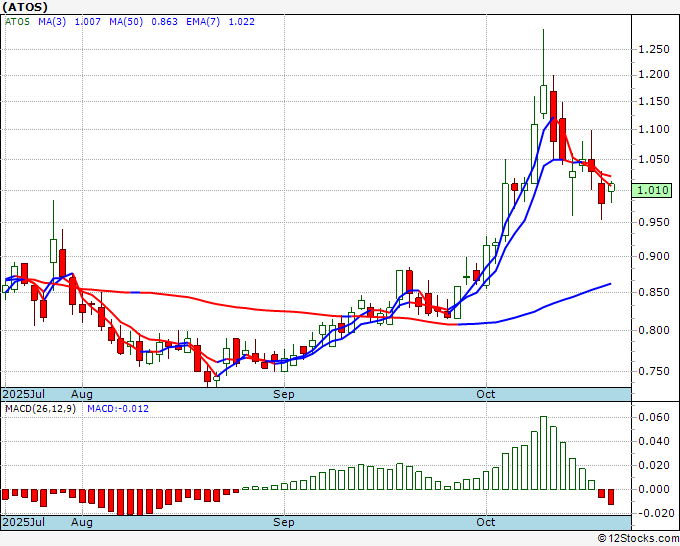Click the Aug marker on price chart axis
The image size is (680, 546).
[x=82, y=394]
